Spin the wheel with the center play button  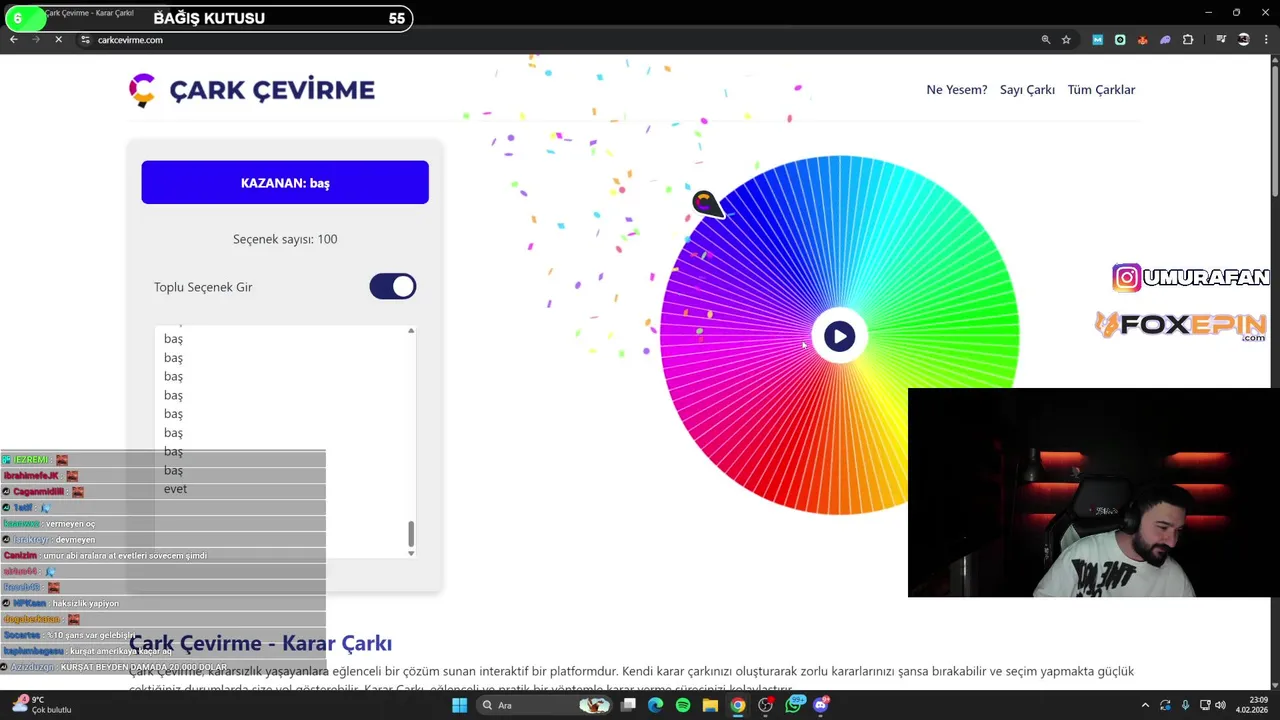839,336
